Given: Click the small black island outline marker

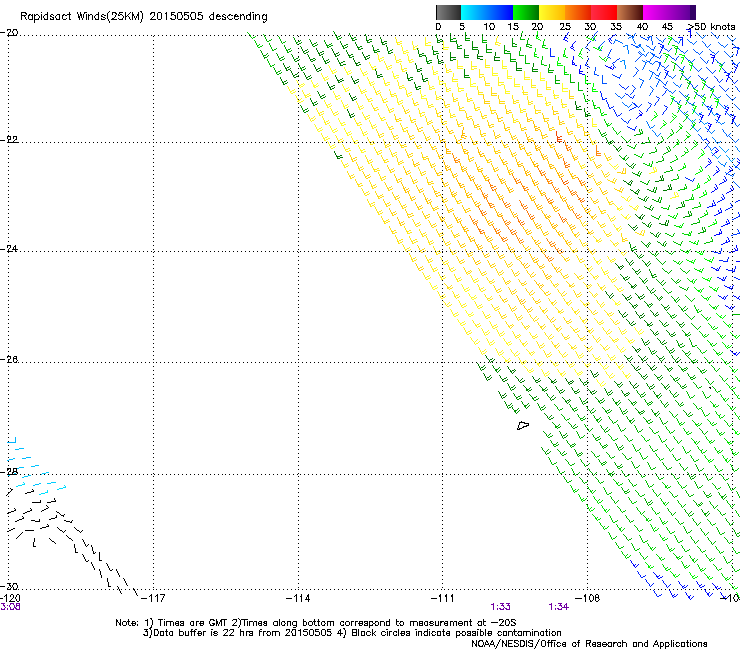Looking at the screenshot, I should coord(523,426).
